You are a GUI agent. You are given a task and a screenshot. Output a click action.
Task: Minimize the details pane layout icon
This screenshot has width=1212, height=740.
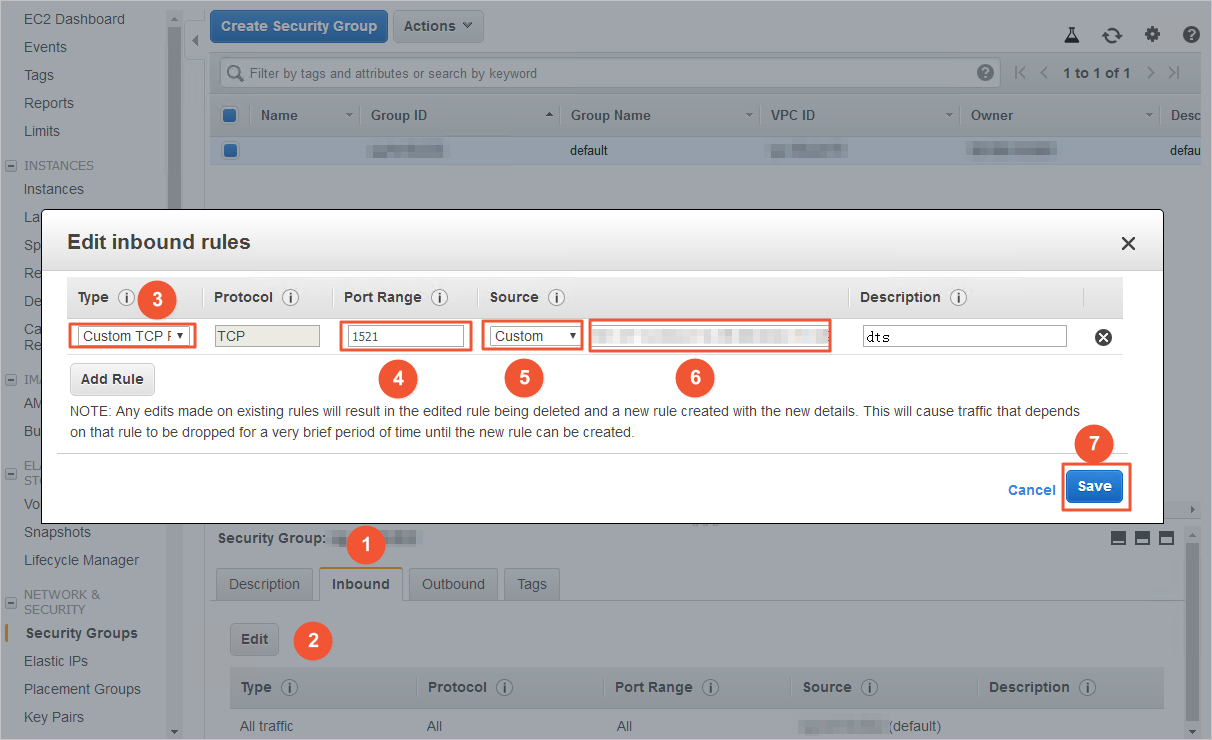click(x=1118, y=538)
